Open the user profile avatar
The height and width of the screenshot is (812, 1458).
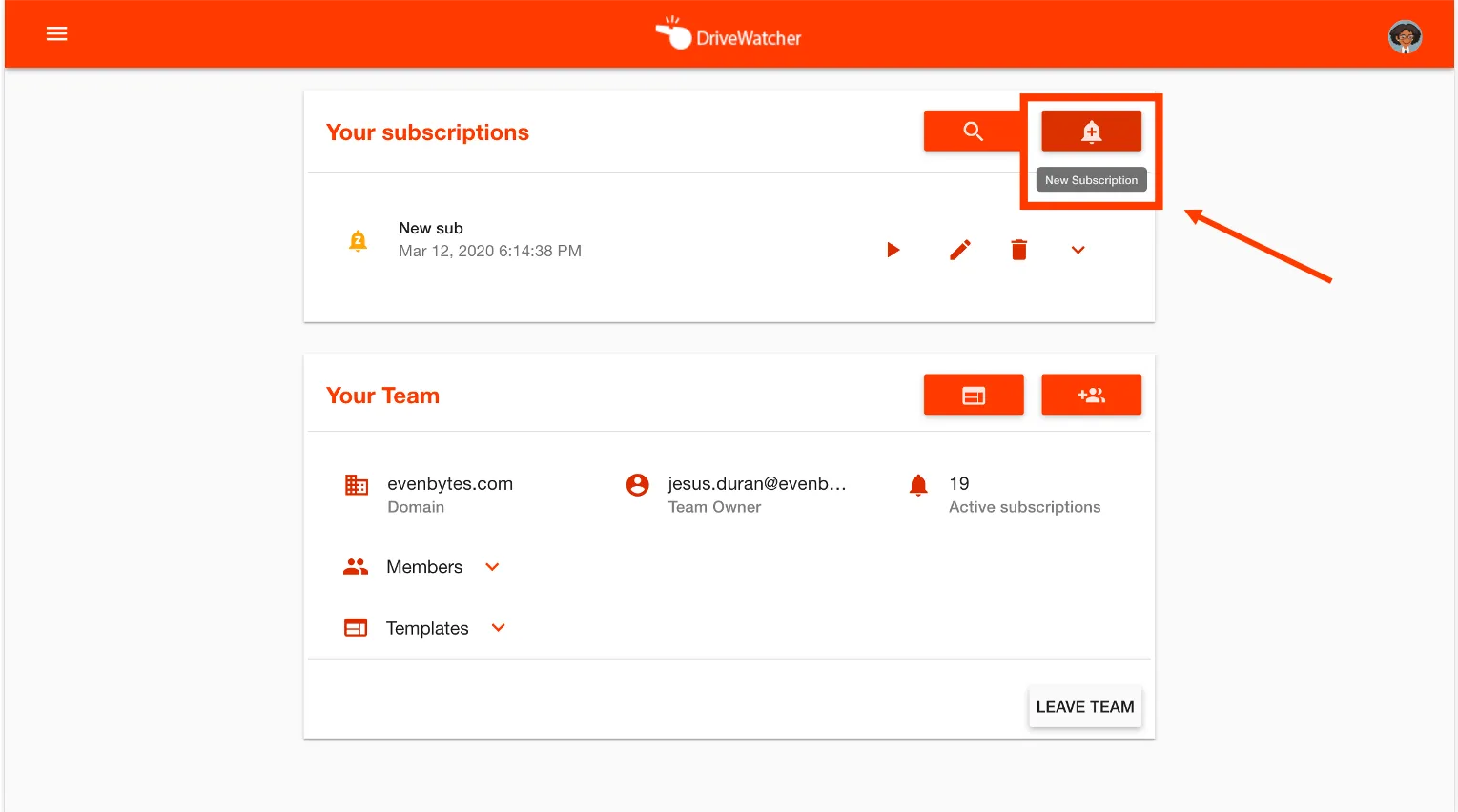(1405, 37)
